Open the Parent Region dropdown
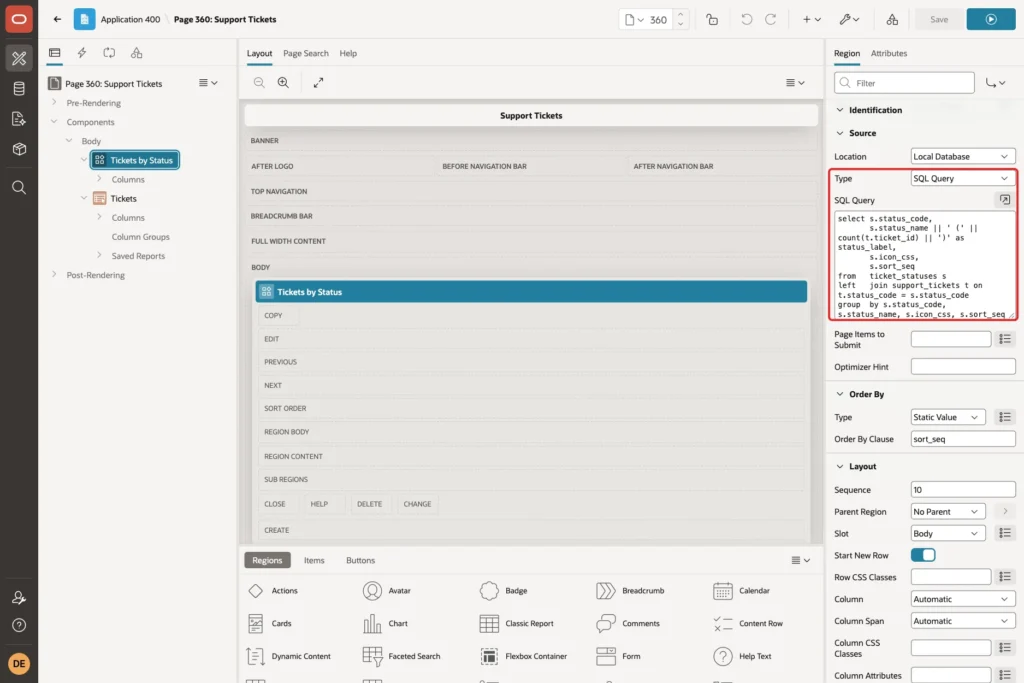This screenshot has height=683, width=1024. [x=948, y=512]
